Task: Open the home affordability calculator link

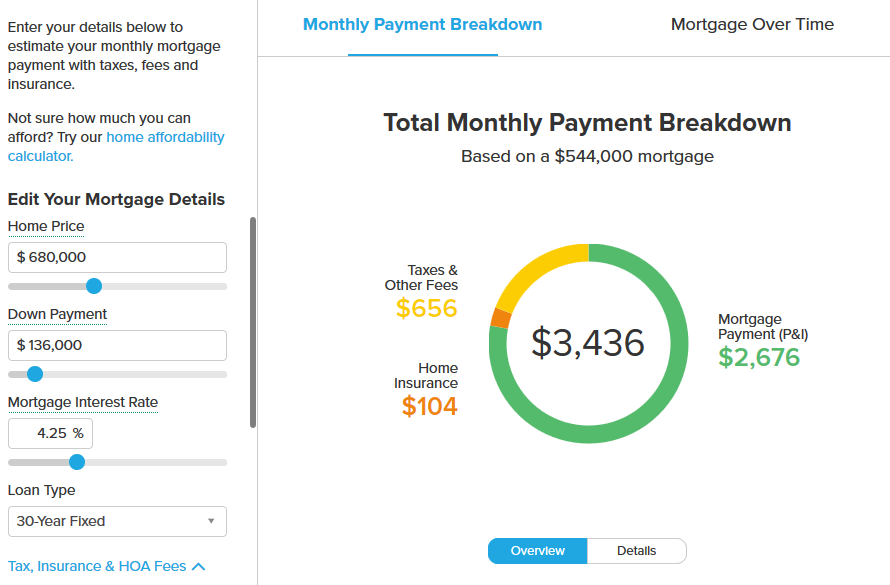Action: click(x=116, y=146)
